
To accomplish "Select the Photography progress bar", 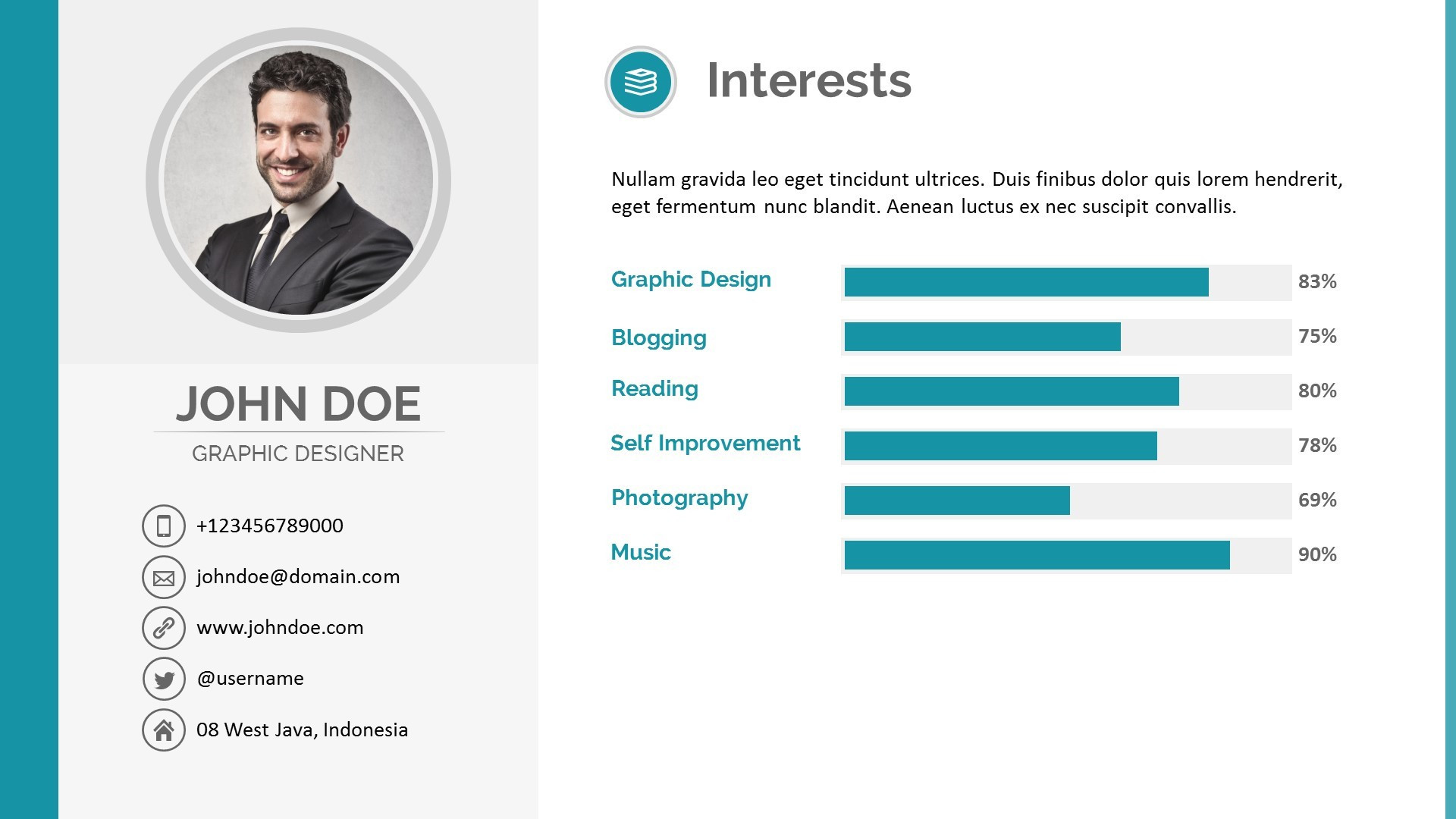I will click(x=957, y=500).
